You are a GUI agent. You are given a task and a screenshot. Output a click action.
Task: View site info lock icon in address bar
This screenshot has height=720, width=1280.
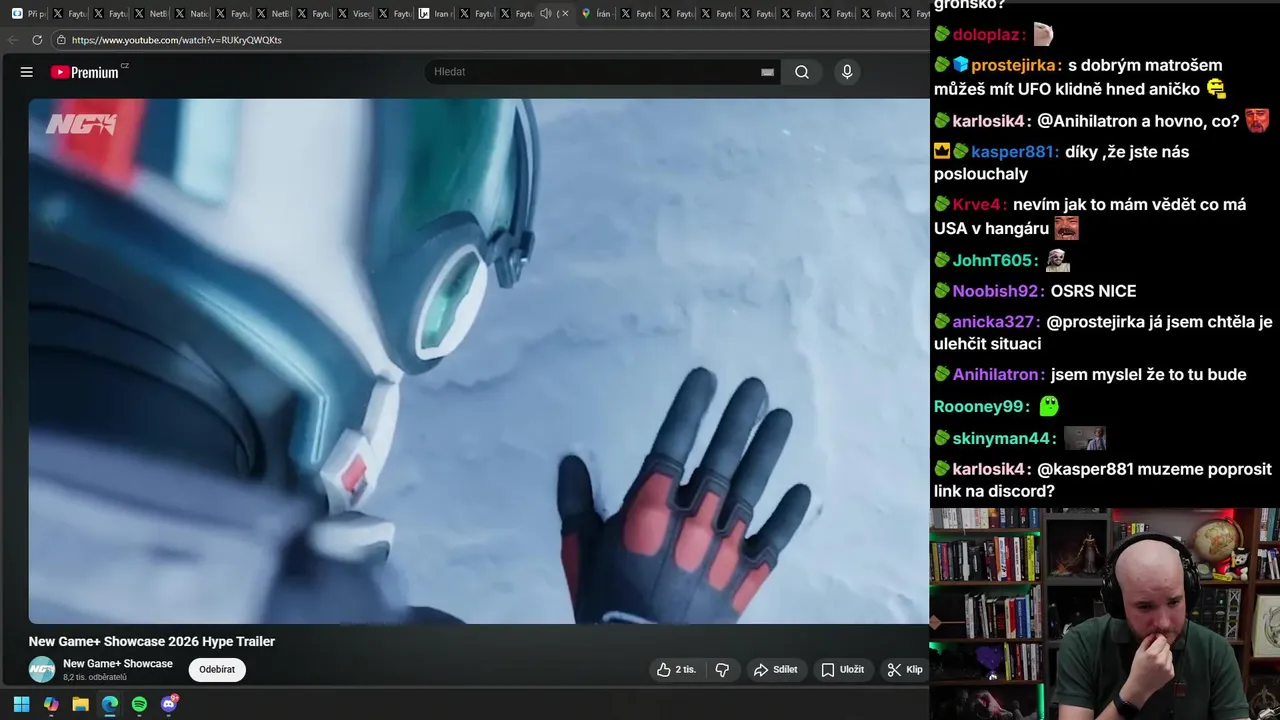pyautogui.click(x=61, y=40)
